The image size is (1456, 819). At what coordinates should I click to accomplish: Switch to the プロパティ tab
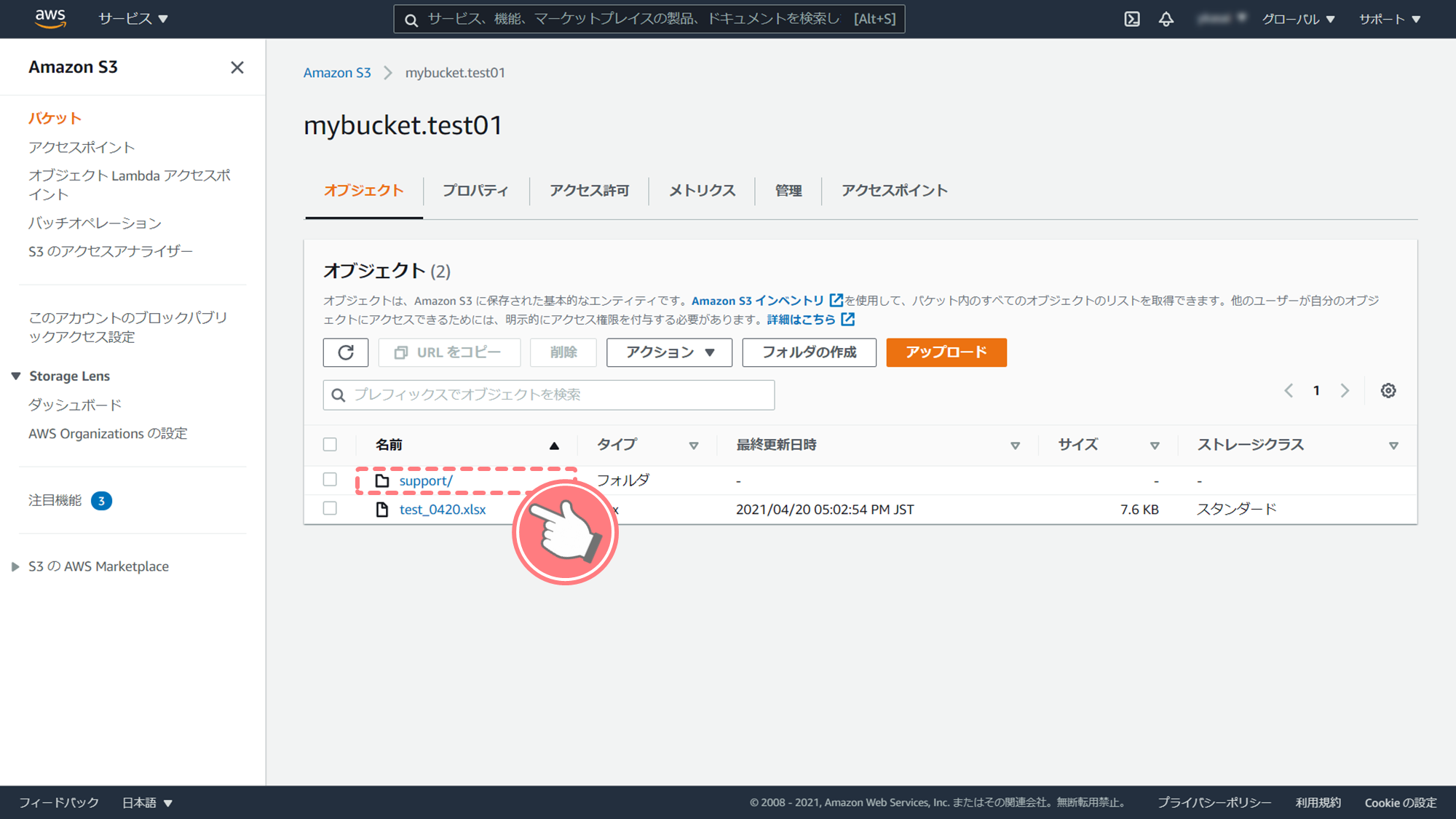click(475, 191)
